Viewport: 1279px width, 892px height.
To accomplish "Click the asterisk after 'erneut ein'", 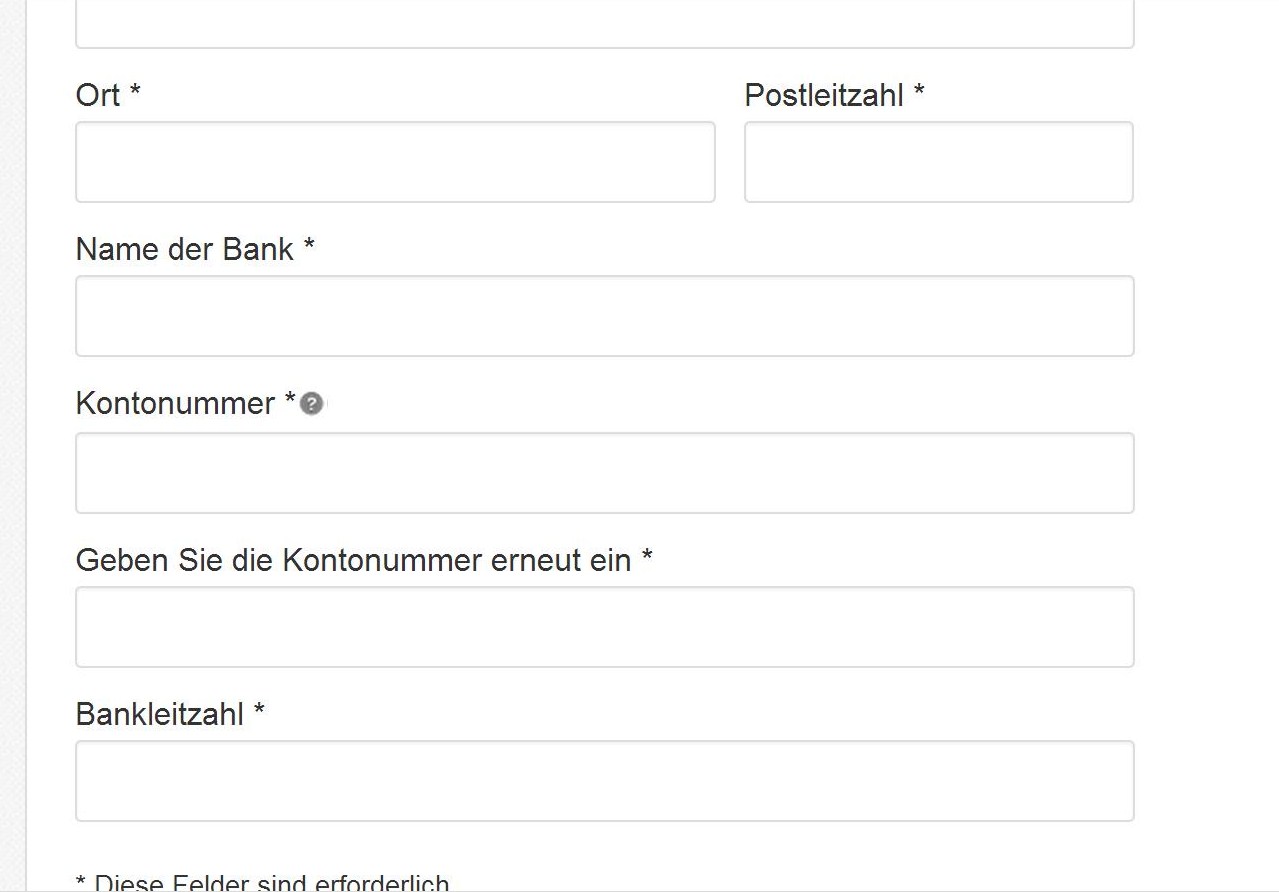I will click(647, 557).
